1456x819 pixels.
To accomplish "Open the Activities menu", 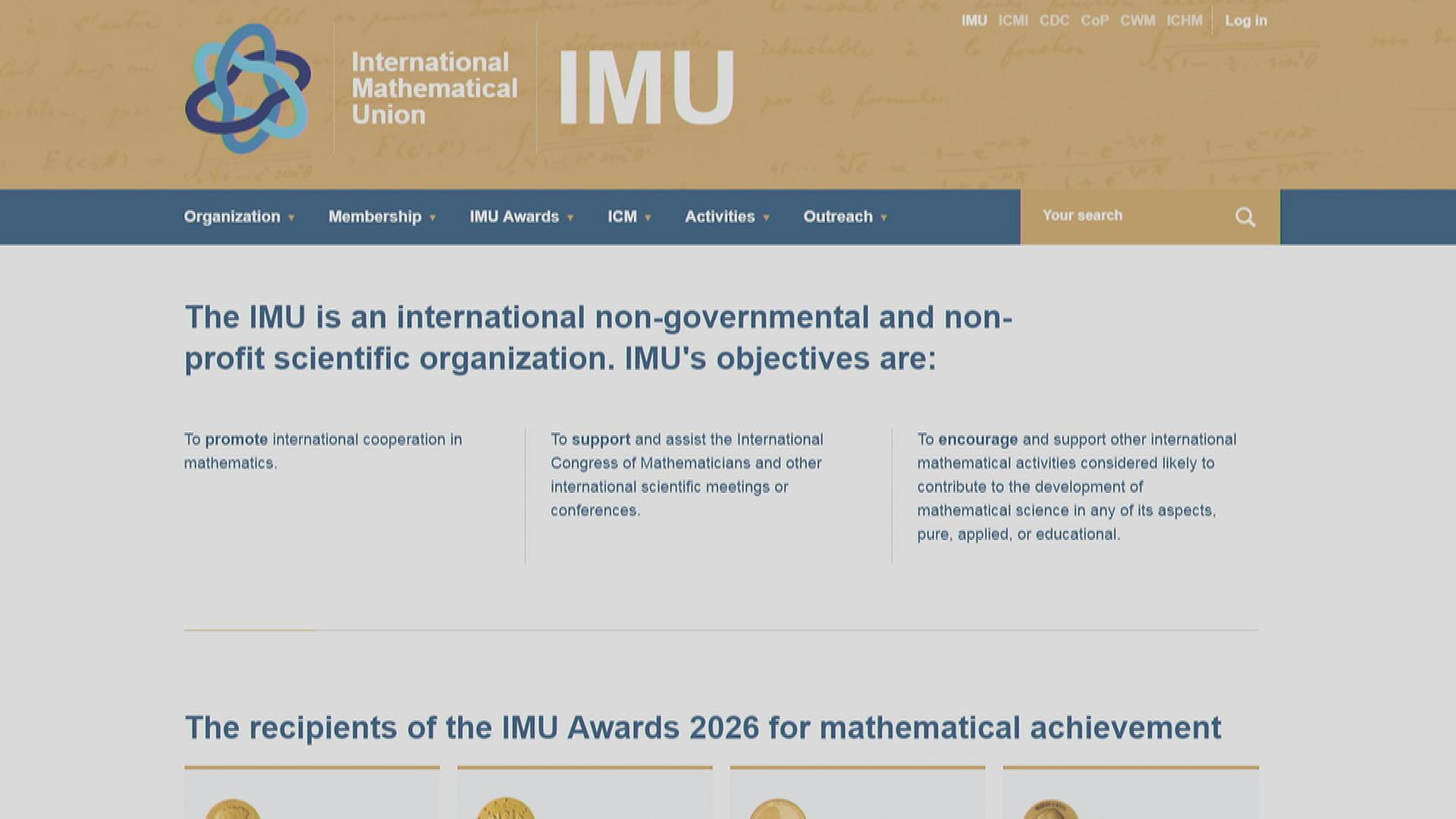I will [720, 217].
